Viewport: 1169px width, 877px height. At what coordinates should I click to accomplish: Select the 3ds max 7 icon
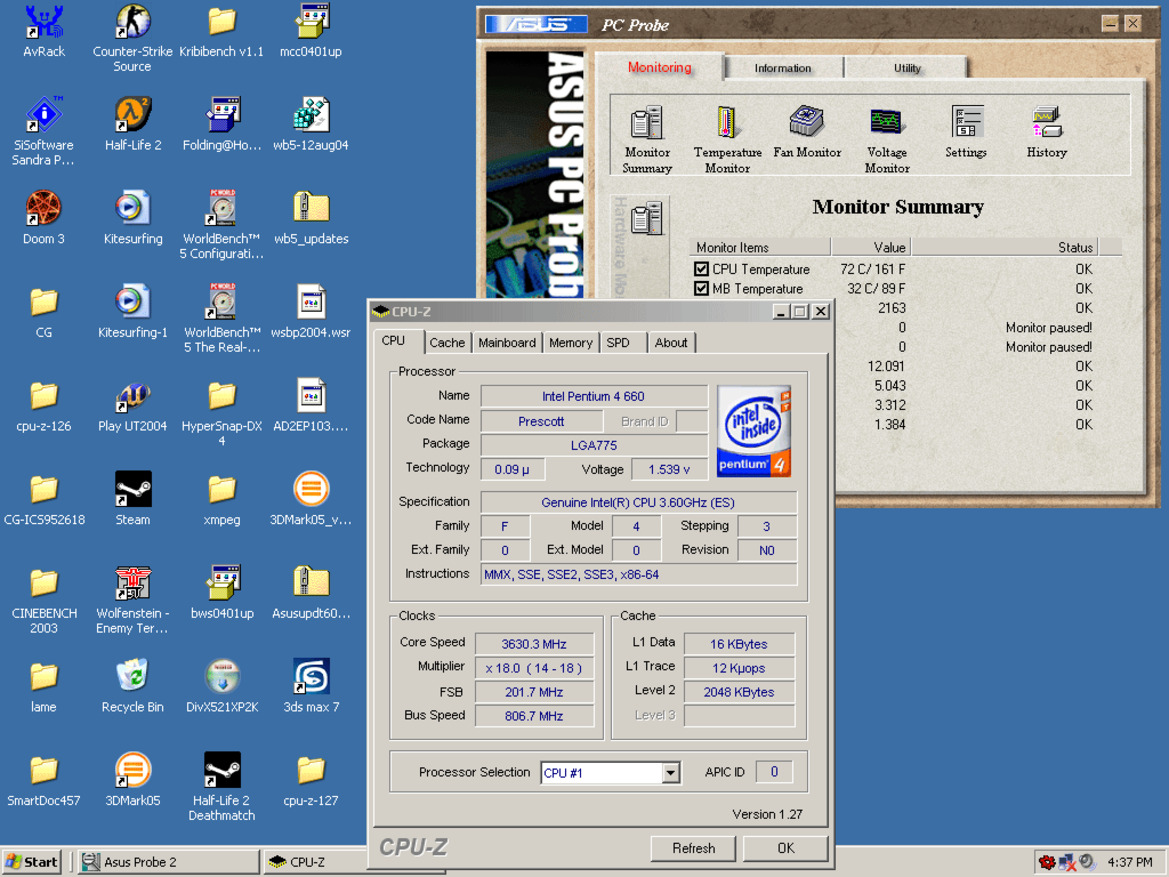311,686
